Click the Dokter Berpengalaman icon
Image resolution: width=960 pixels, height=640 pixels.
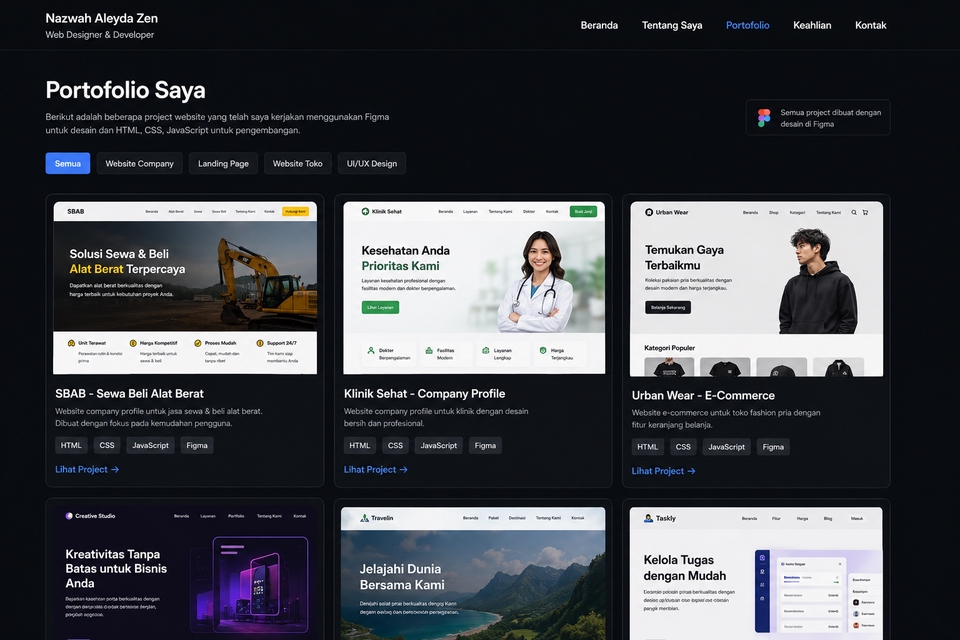point(370,351)
